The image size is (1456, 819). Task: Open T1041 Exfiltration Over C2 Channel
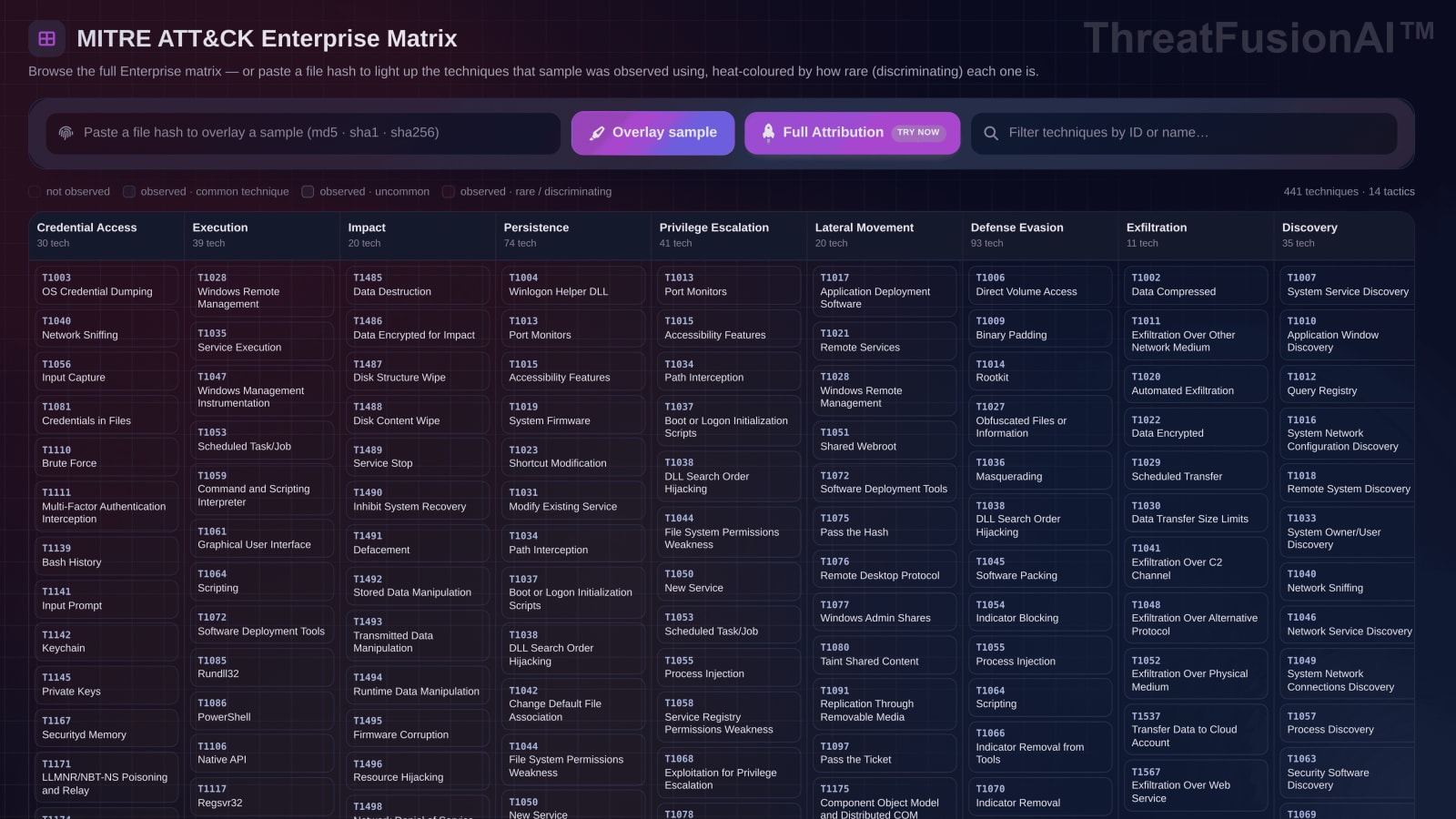[x=1196, y=562]
